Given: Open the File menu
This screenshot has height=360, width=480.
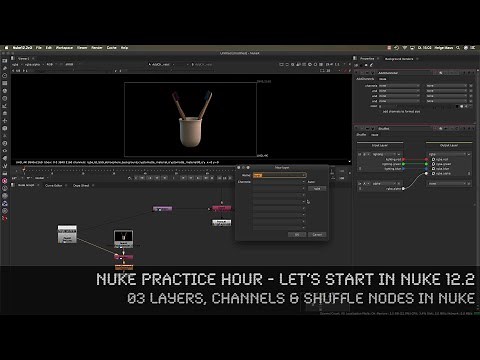Looking at the screenshot, I should pos(39,48).
